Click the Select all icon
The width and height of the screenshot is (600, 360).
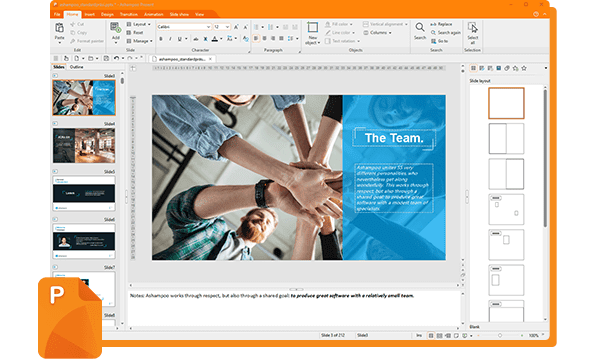coord(472,28)
